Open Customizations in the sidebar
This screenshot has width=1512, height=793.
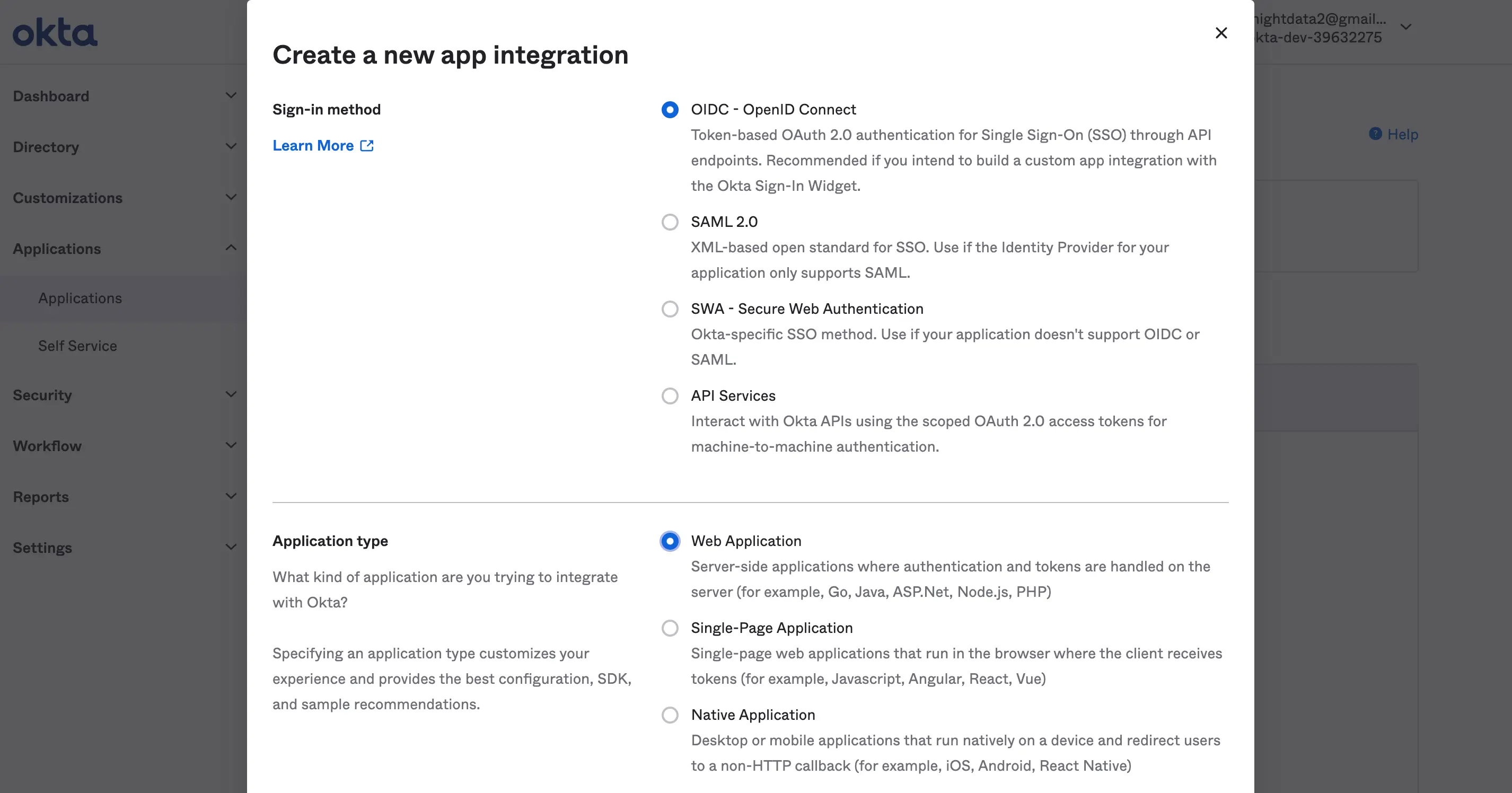coord(67,198)
